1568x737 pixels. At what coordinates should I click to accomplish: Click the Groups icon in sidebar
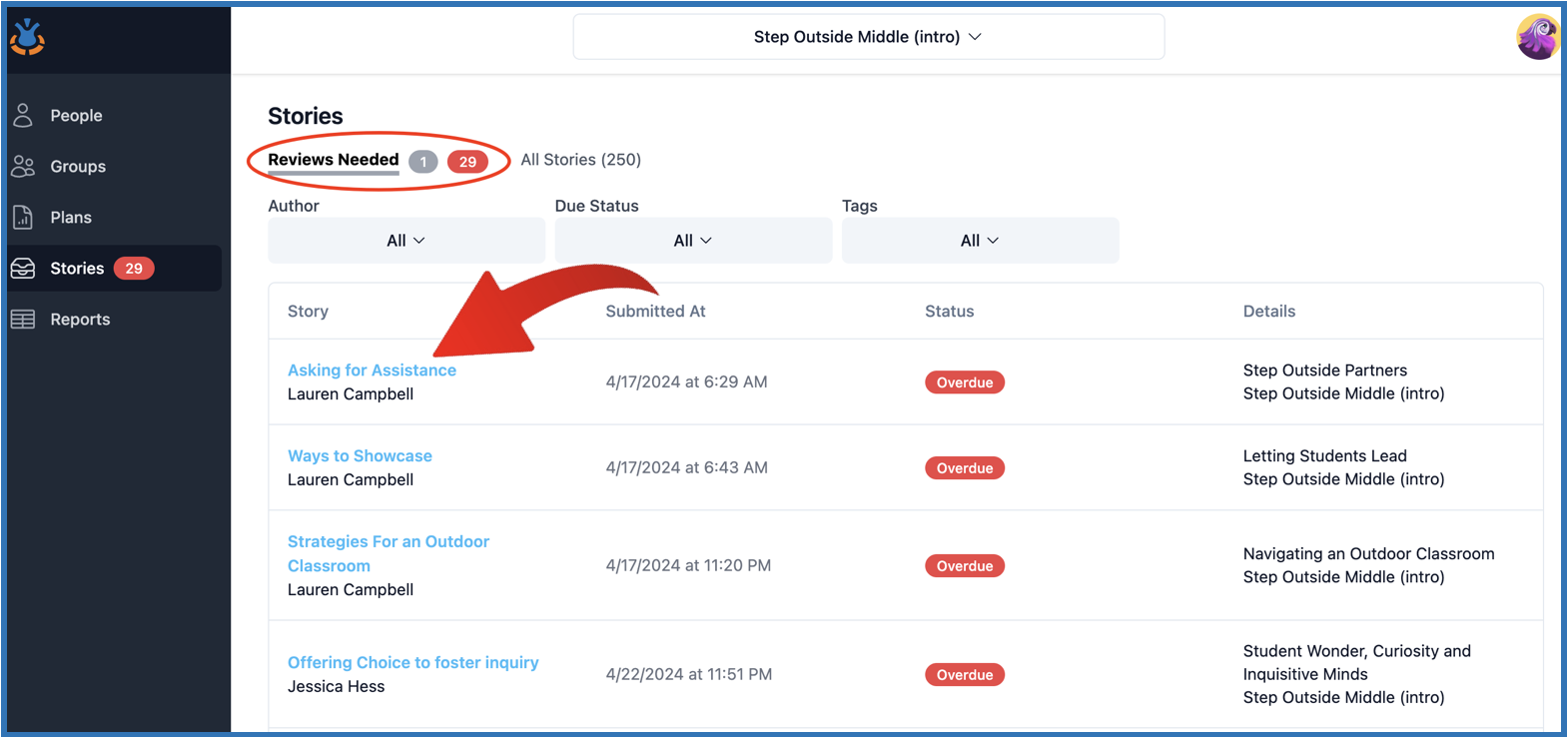tap(23, 167)
